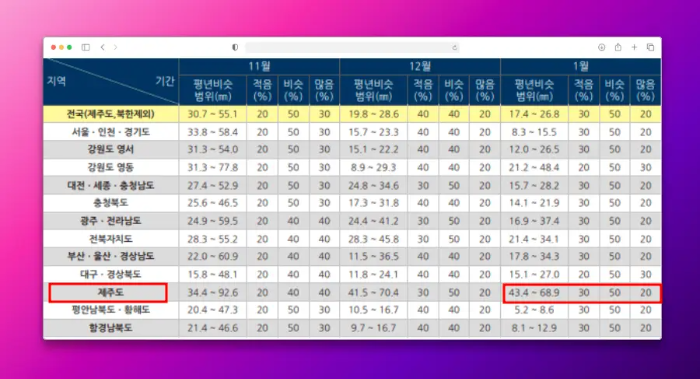
Task: Open the downloads icon in the toolbar
Action: click(601, 47)
